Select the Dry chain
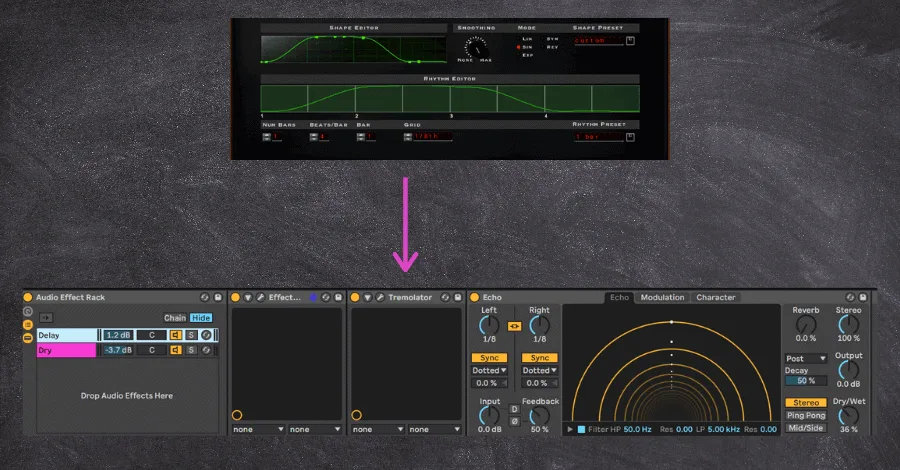This screenshot has width=900, height=470. click(x=67, y=350)
